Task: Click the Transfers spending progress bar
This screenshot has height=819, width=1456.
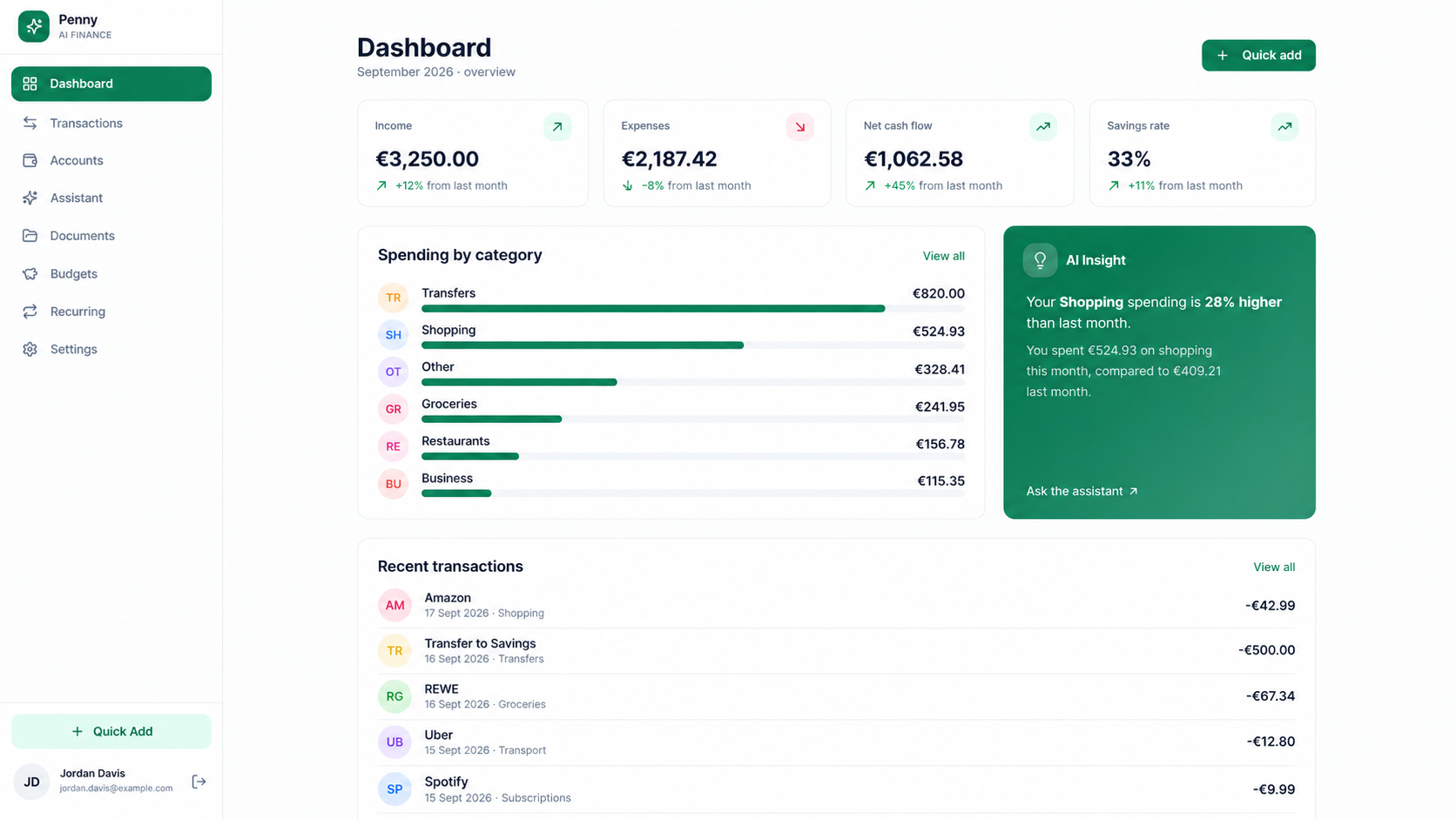Action: [x=693, y=309]
